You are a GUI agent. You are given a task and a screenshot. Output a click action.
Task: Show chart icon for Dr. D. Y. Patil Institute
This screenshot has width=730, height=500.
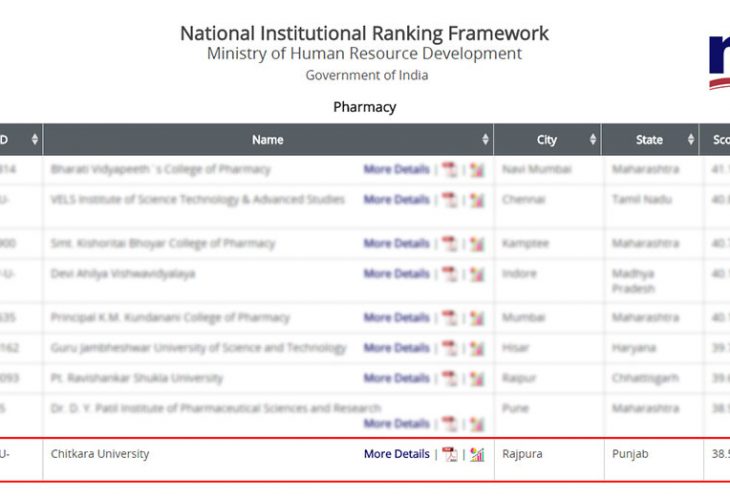[x=477, y=424]
